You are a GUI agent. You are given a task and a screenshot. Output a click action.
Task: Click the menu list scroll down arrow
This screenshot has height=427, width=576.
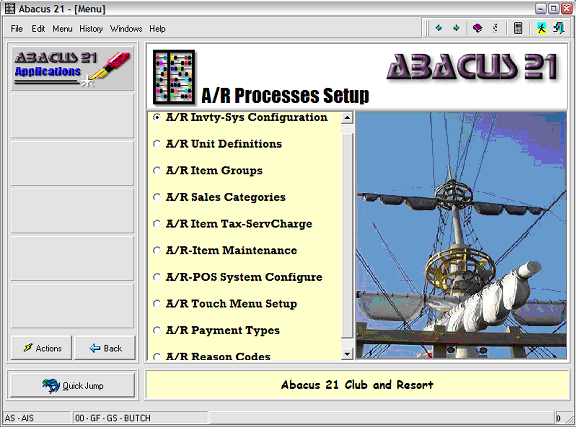[347, 354]
